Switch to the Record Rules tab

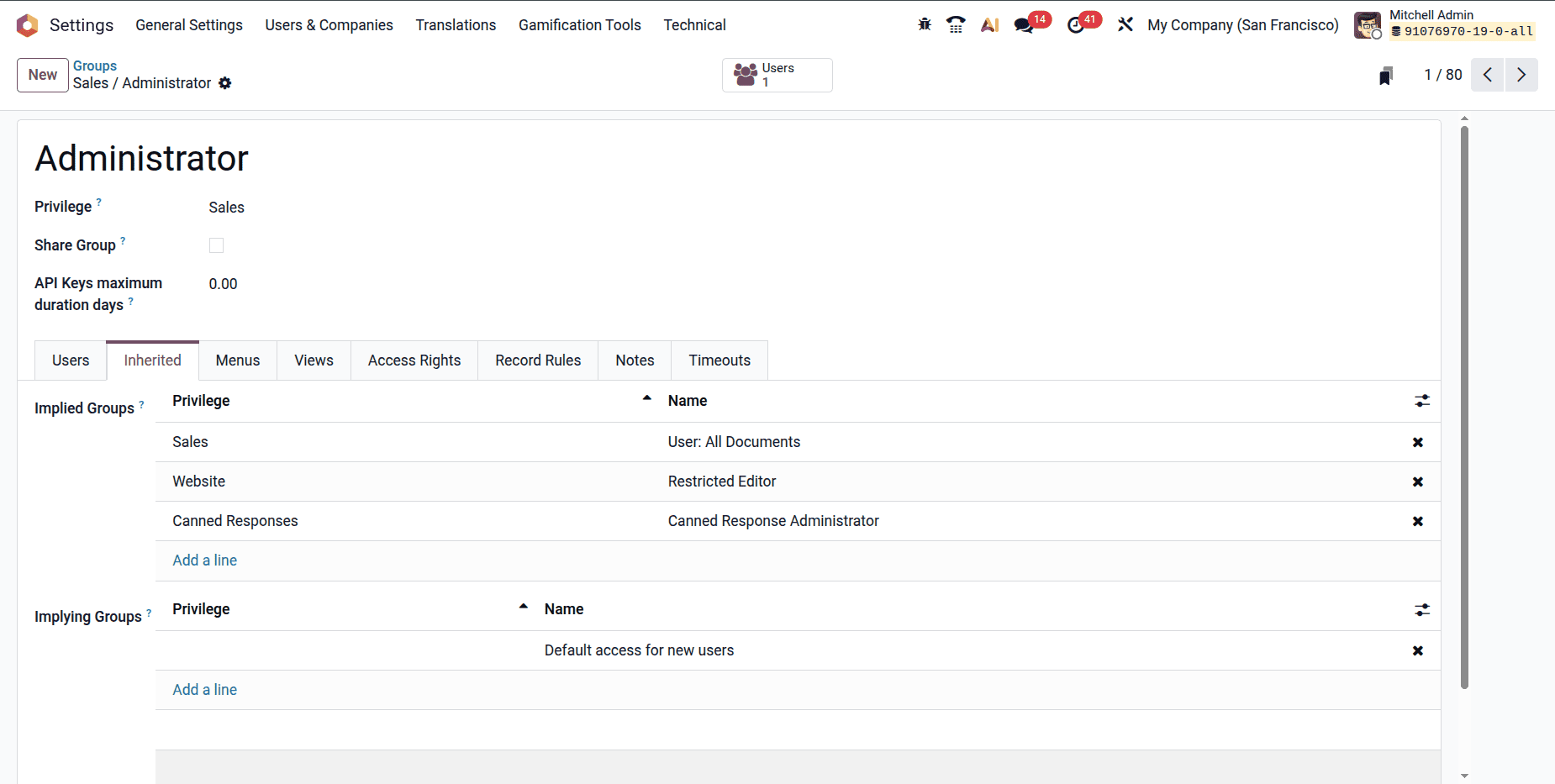click(x=537, y=360)
